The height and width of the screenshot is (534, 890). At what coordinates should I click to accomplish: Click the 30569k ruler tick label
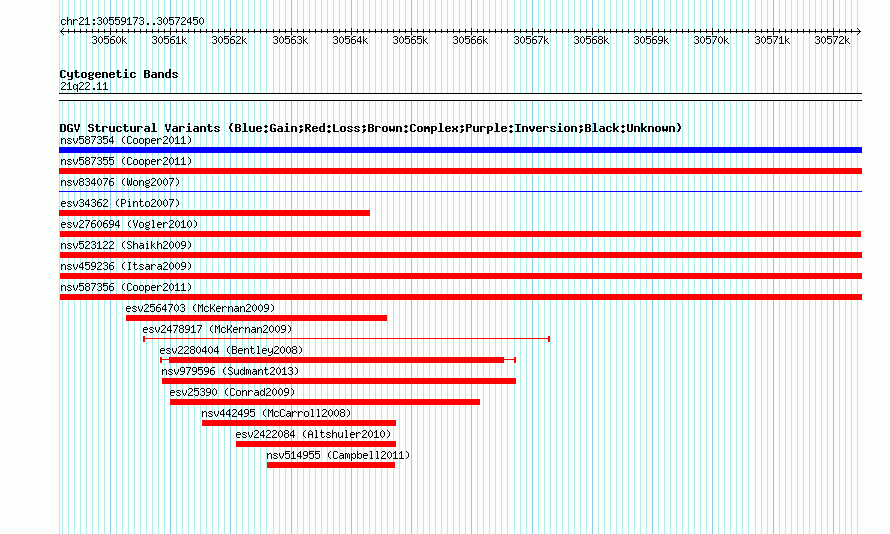[651, 40]
